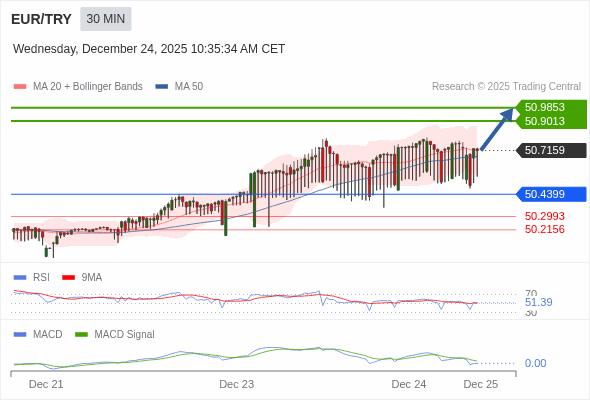This screenshot has height=400, width=590.
Task: Click the MACD legend label
Action: [x=48, y=335]
